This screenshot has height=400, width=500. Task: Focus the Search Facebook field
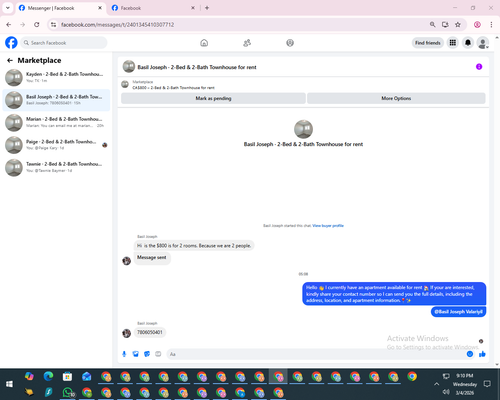(64, 43)
